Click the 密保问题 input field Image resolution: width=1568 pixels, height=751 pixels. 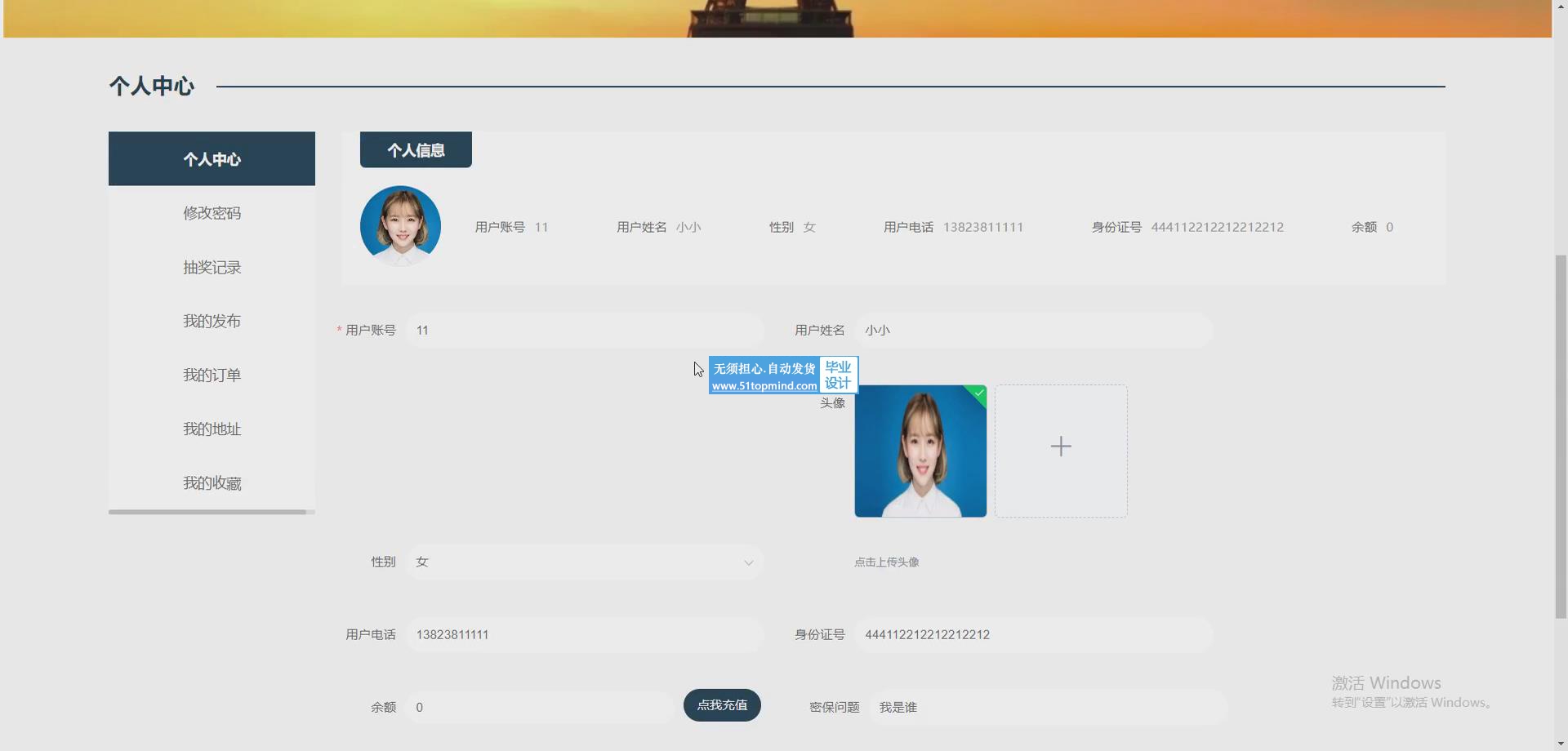[1048, 708]
